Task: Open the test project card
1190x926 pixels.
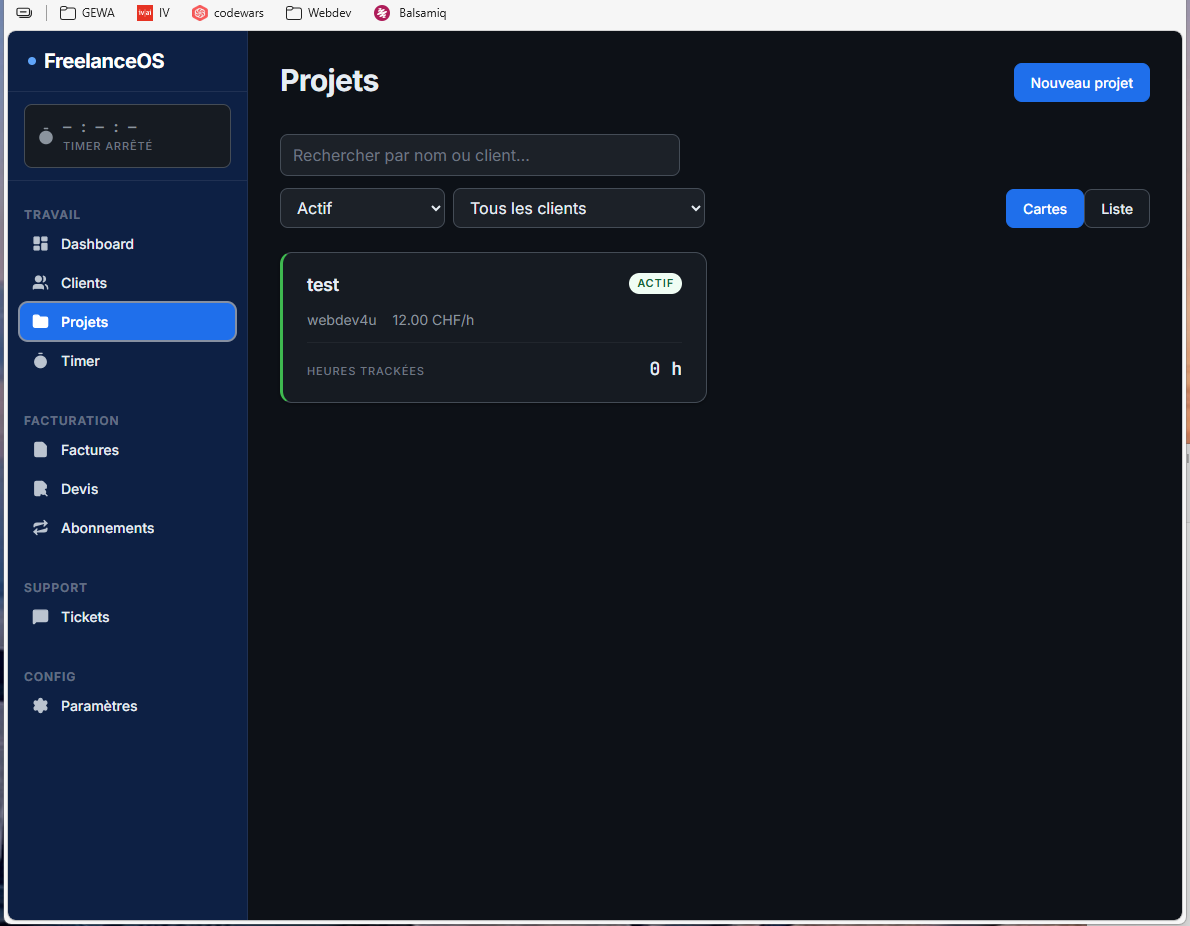Action: coord(493,327)
